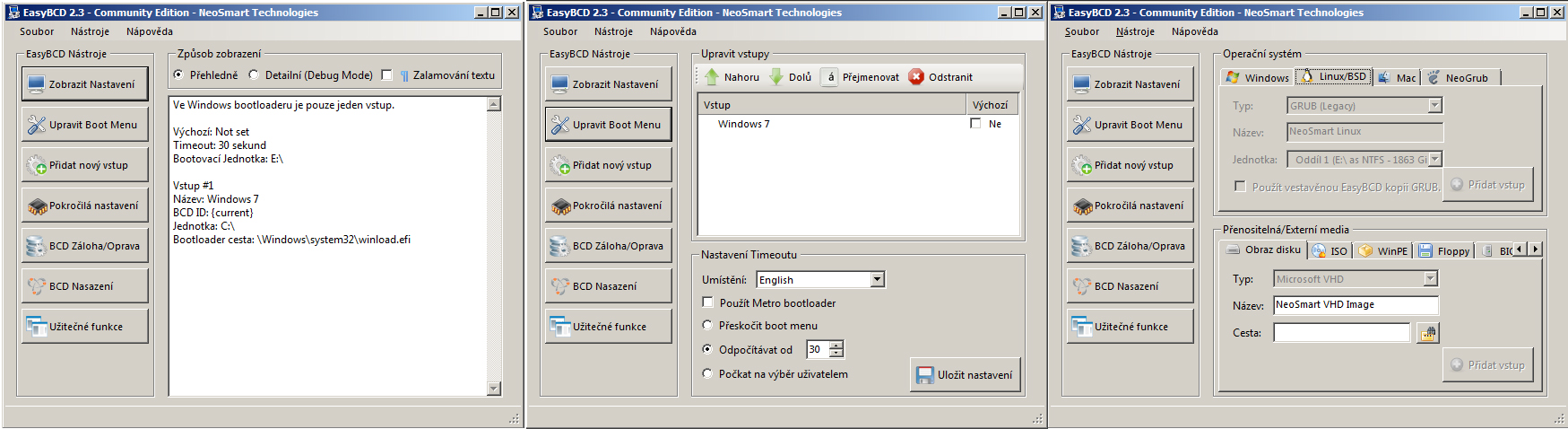Open BCD Nasazení in left window

[x=85, y=286]
